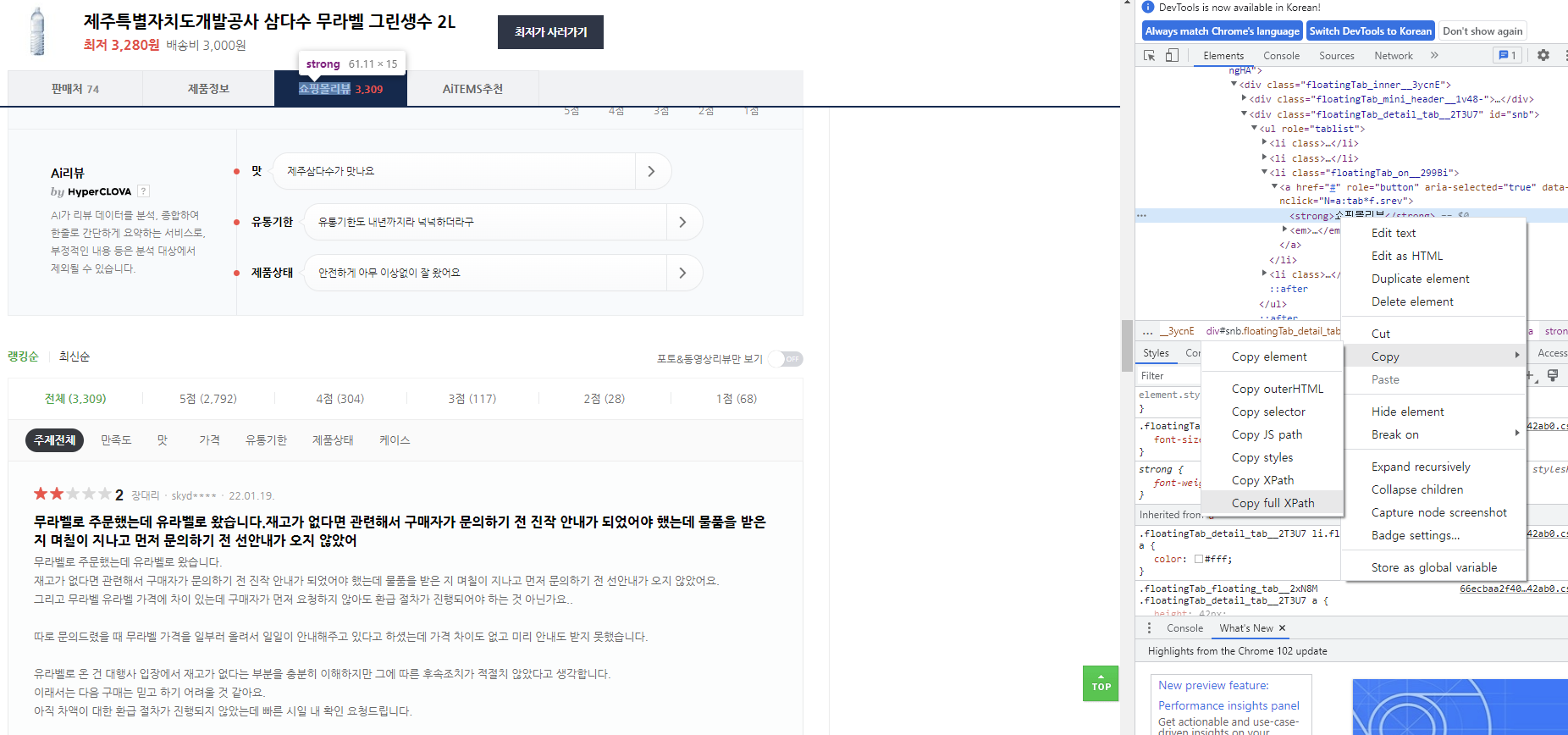Screen dimensions: 1568x735
Task: Select Edit as HTML
Action: click(x=1433, y=256)
